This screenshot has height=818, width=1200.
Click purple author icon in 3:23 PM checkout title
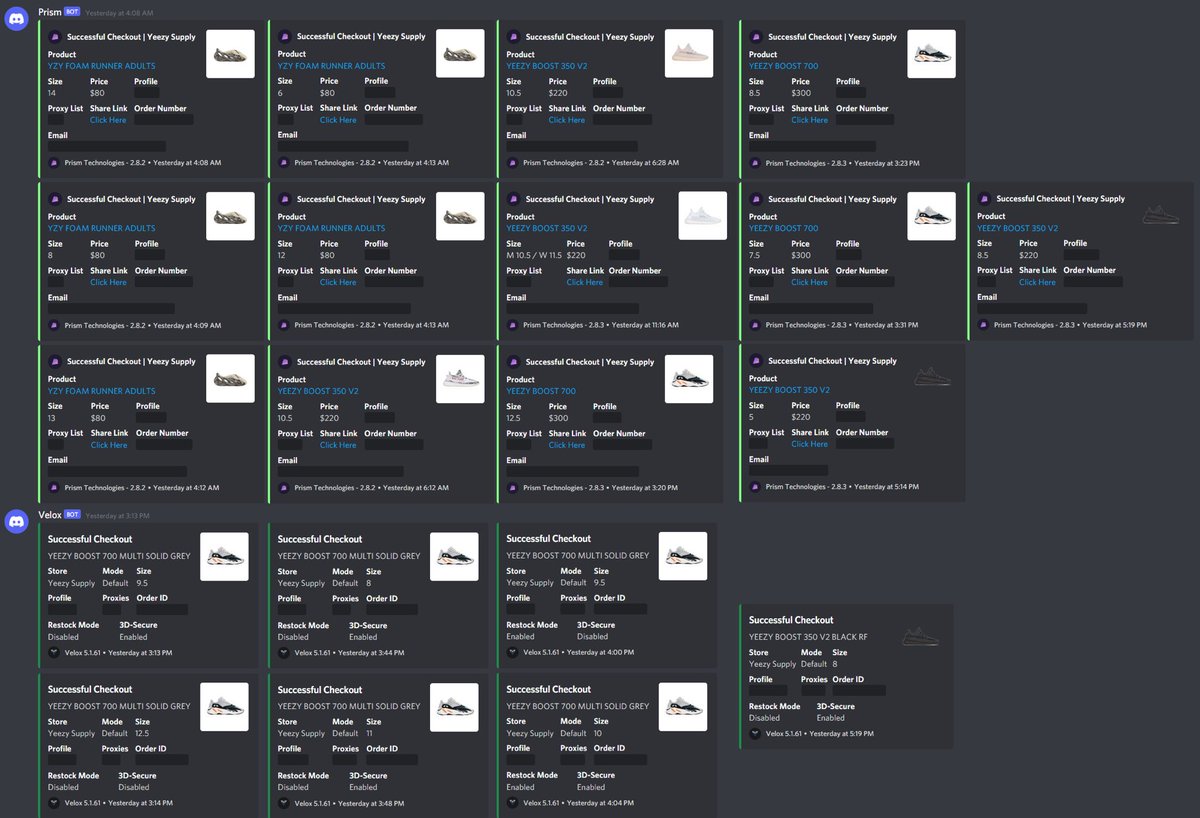(x=756, y=36)
